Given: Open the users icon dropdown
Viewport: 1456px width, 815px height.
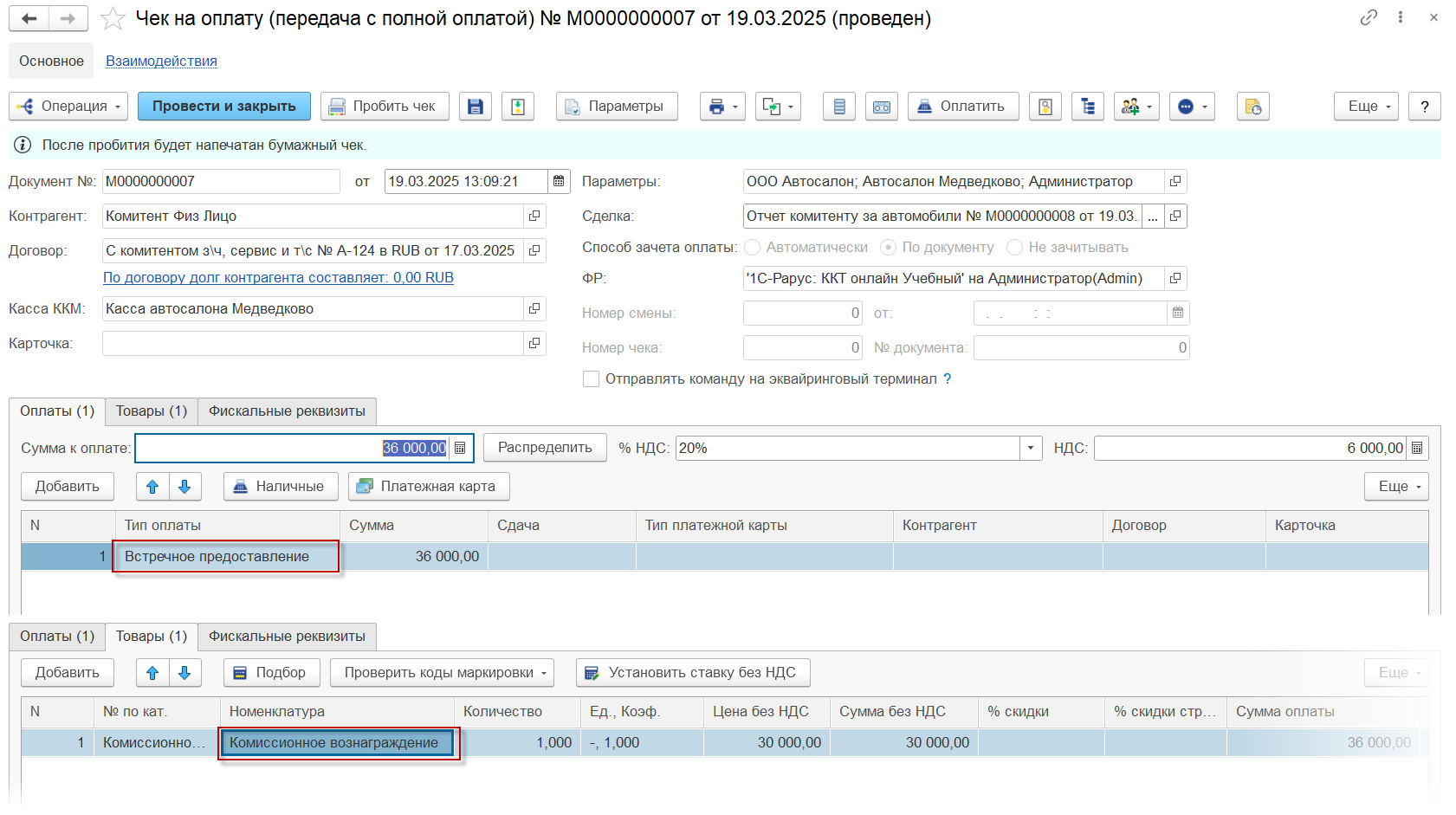Looking at the screenshot, I should [1136, 107].
